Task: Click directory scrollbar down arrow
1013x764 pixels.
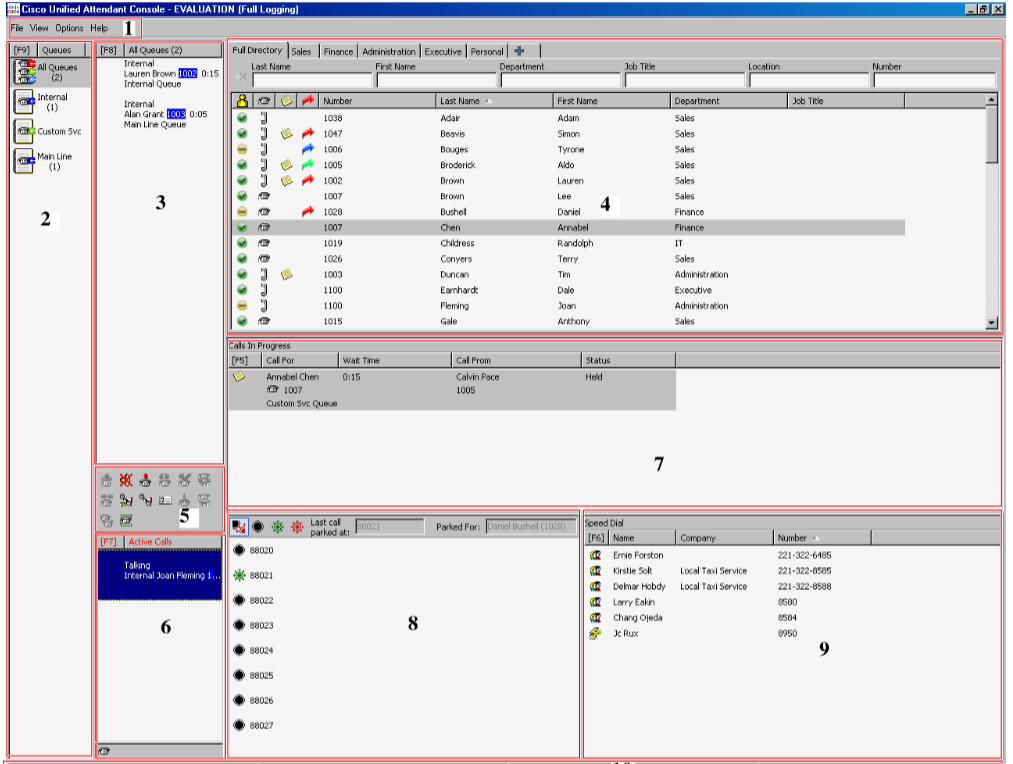Action: (992, 322)
